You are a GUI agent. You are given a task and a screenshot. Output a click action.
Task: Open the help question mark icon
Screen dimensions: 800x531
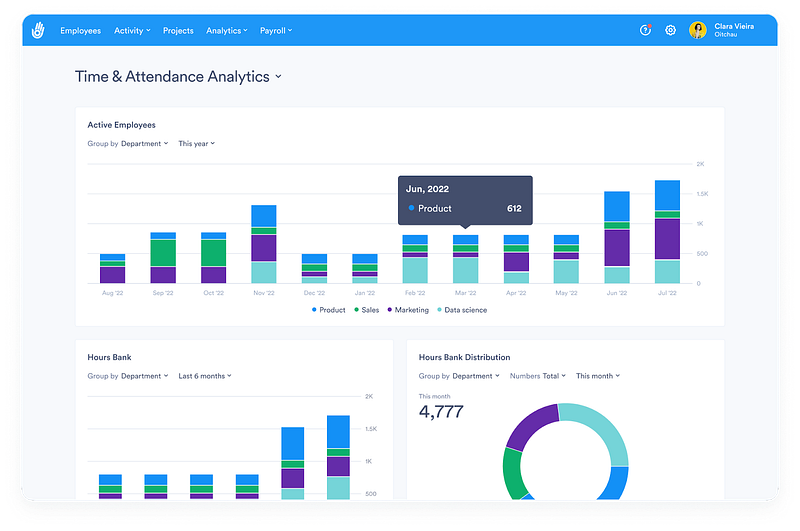tap(645, 30)
